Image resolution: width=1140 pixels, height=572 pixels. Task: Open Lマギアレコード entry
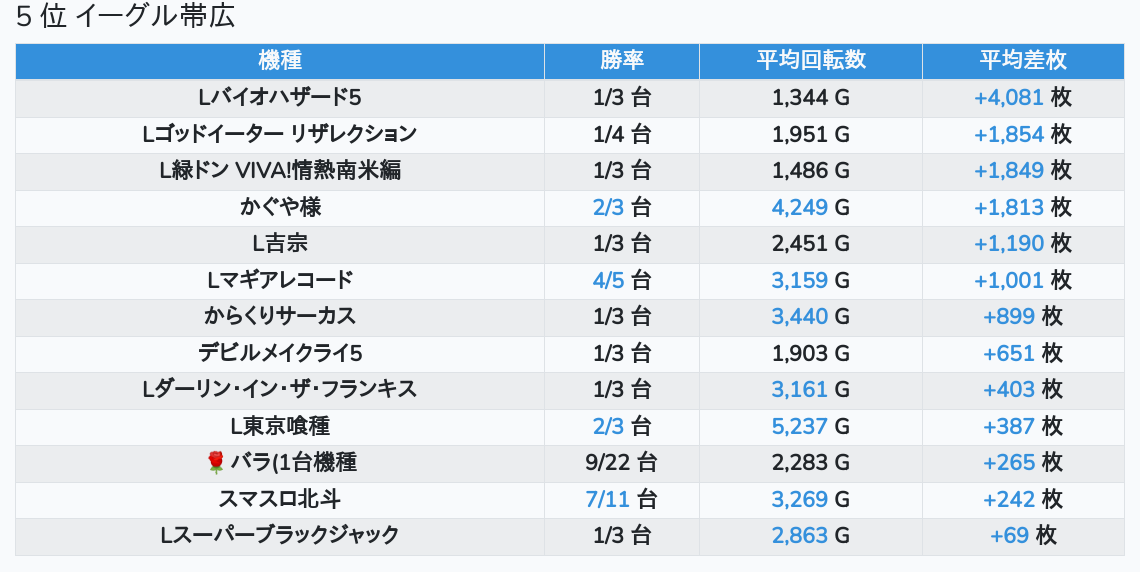pyautogui.click(x=280, y=280)
